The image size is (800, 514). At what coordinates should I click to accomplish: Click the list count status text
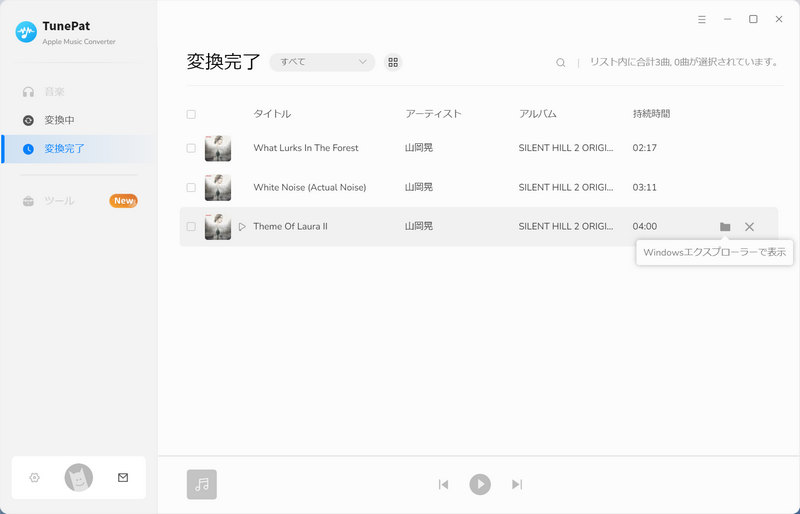(685, 62)
